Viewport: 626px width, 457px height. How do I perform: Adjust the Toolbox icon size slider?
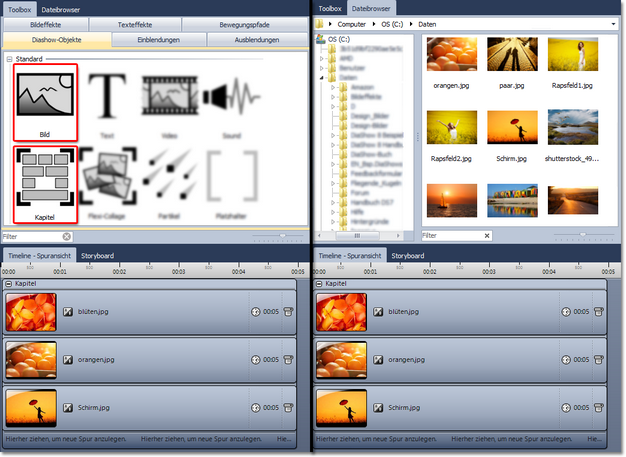[x=283, y=236]
